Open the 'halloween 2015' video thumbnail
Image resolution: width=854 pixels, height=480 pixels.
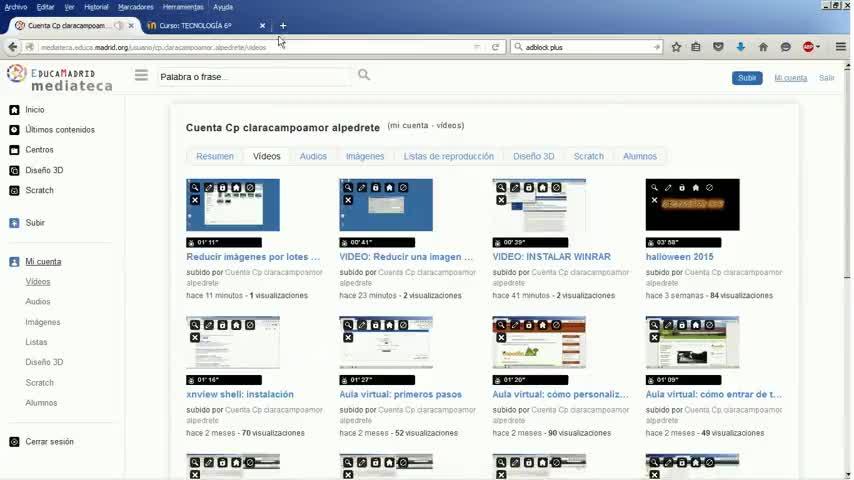pos(692,205)
